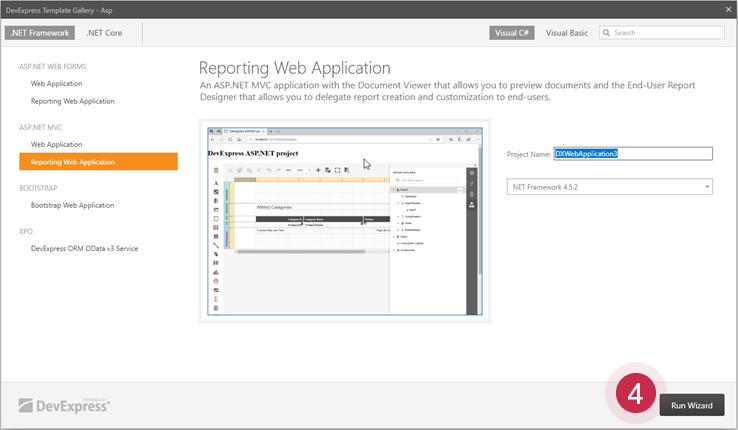Click the template preview image
The height and width of the screenshot is (430, 738).
345,221
